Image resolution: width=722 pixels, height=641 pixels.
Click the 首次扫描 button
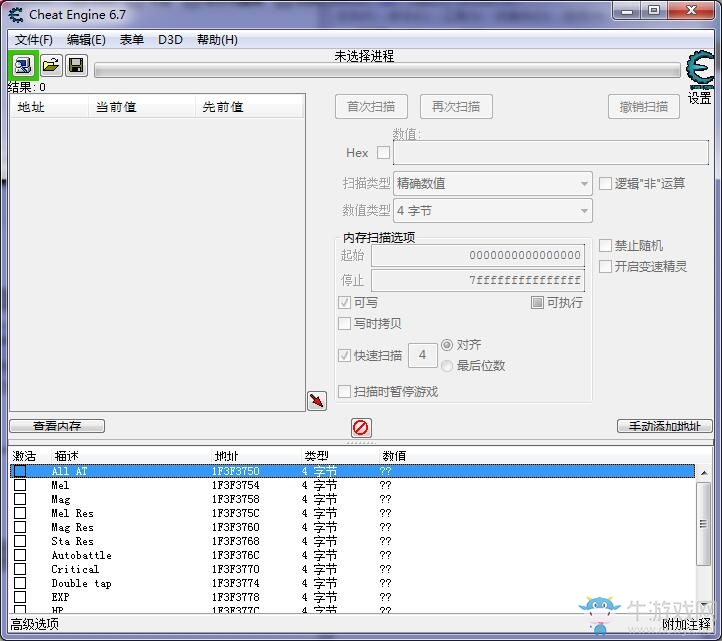tap(371, 106)
